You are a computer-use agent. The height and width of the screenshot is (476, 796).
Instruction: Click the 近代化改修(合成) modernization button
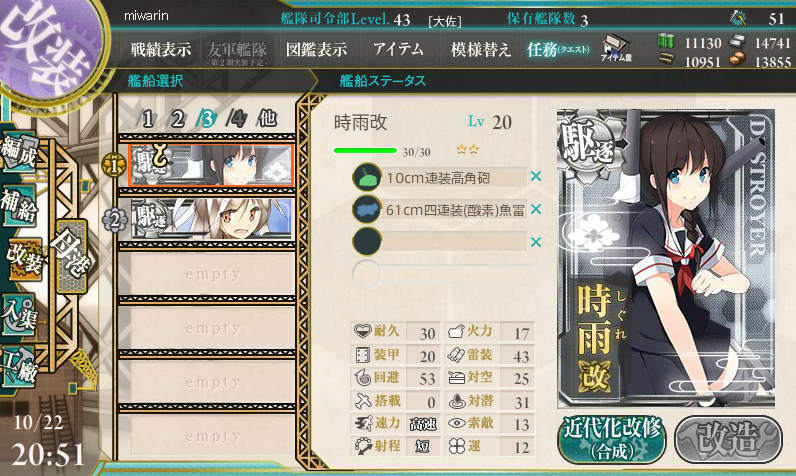(x=612, y=439)
